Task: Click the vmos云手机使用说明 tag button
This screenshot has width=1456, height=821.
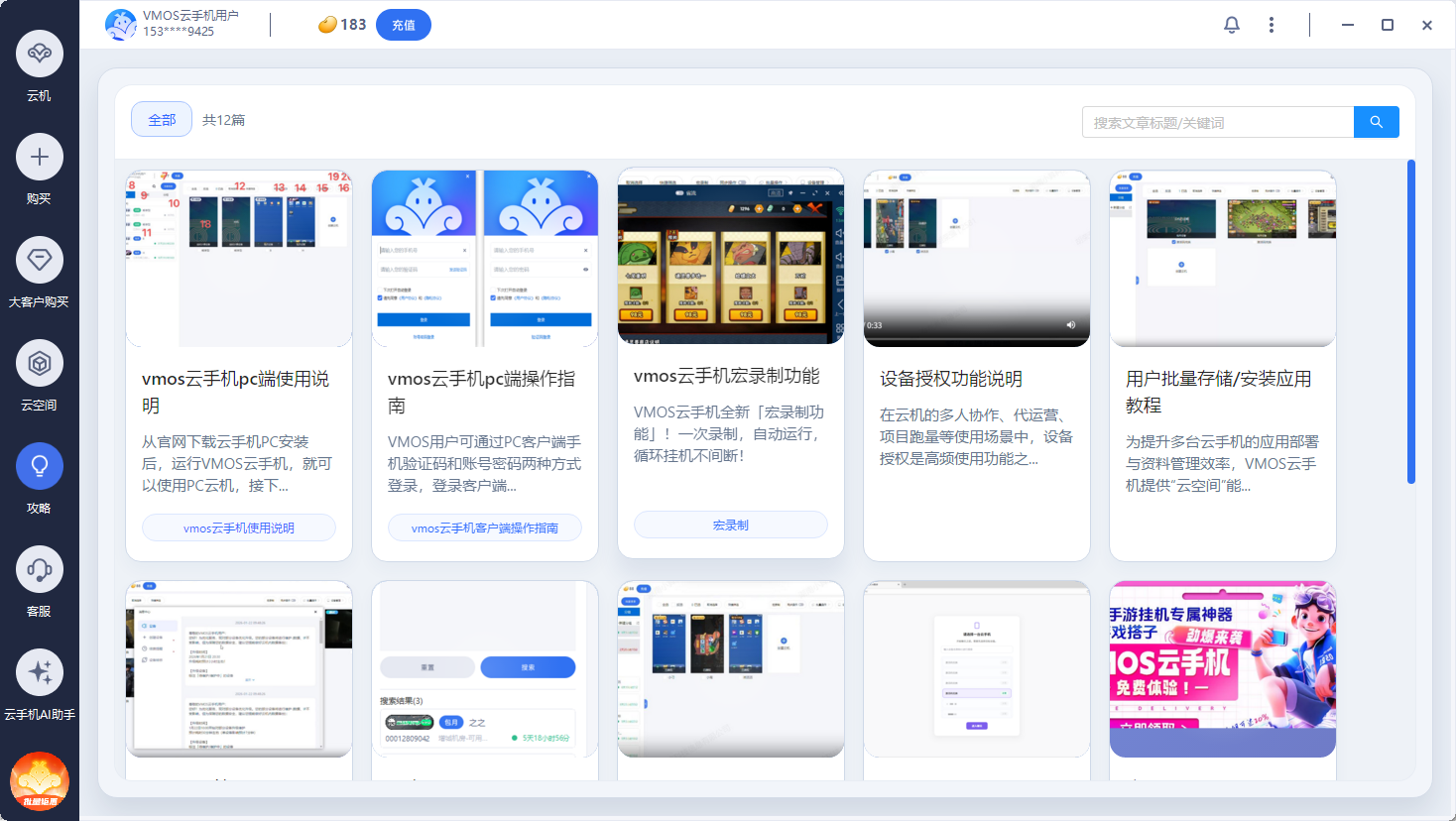Action: [x=239, y=528]
